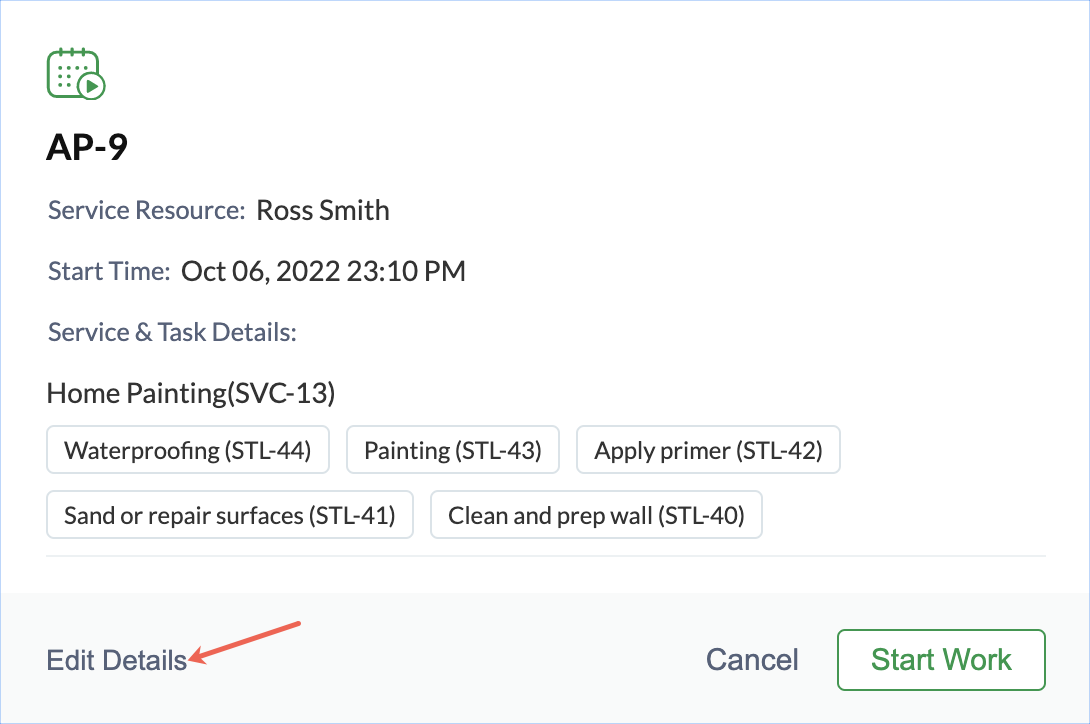Click the Clean and prep wall (STL-40) chip
This screenshot has height=724, width=1090.
[x=596, y=516]
